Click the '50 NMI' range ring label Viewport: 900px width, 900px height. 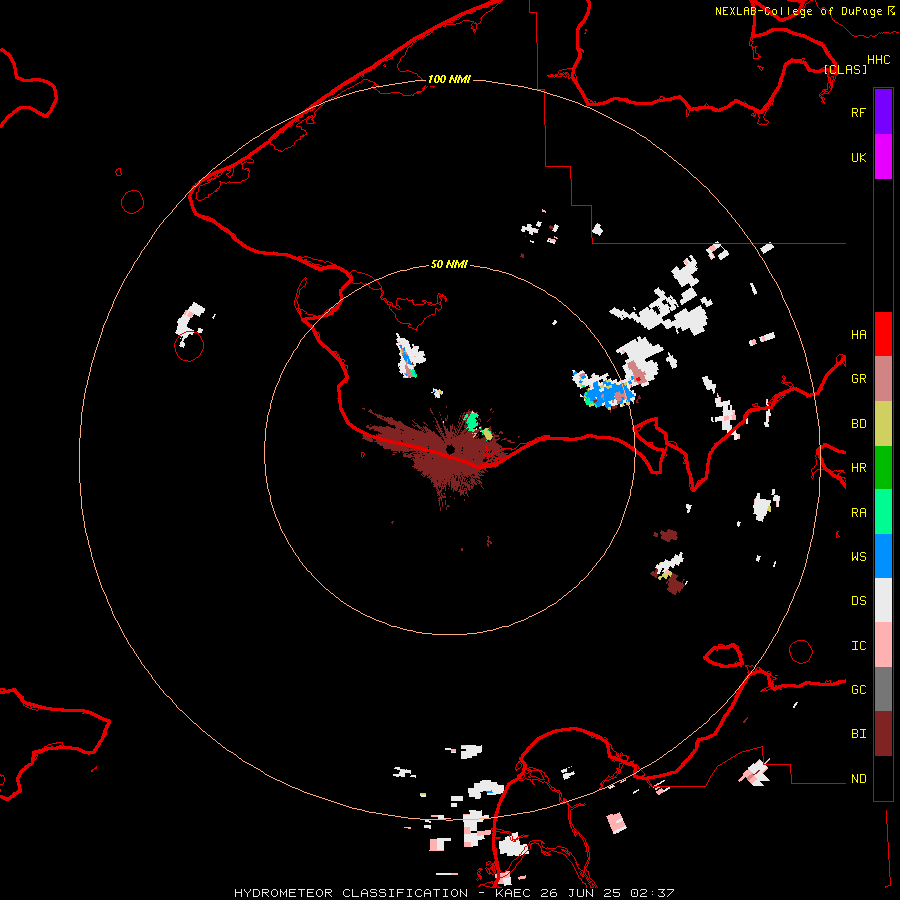point(449,264)
